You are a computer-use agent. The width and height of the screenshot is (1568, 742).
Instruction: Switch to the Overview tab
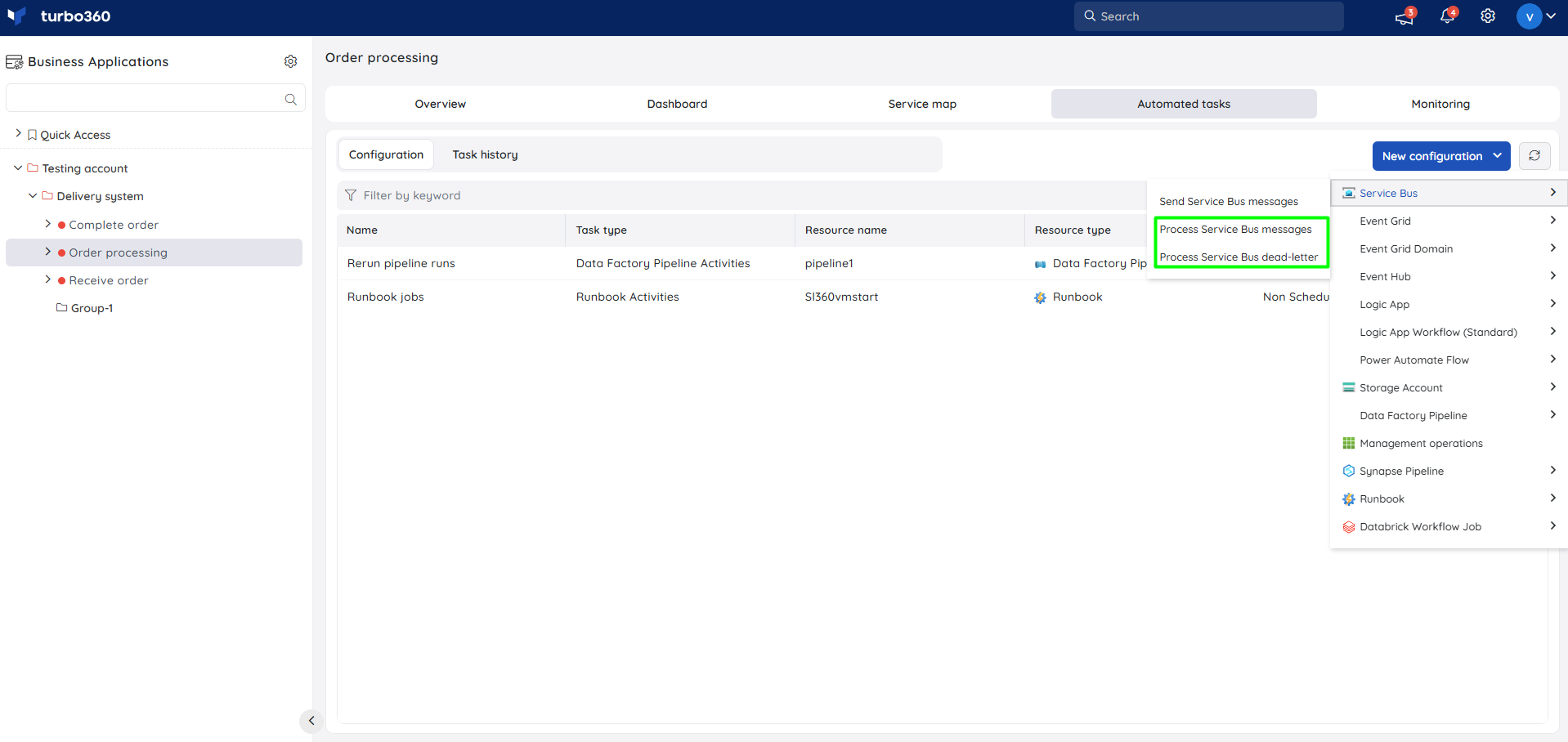point(440,104)
